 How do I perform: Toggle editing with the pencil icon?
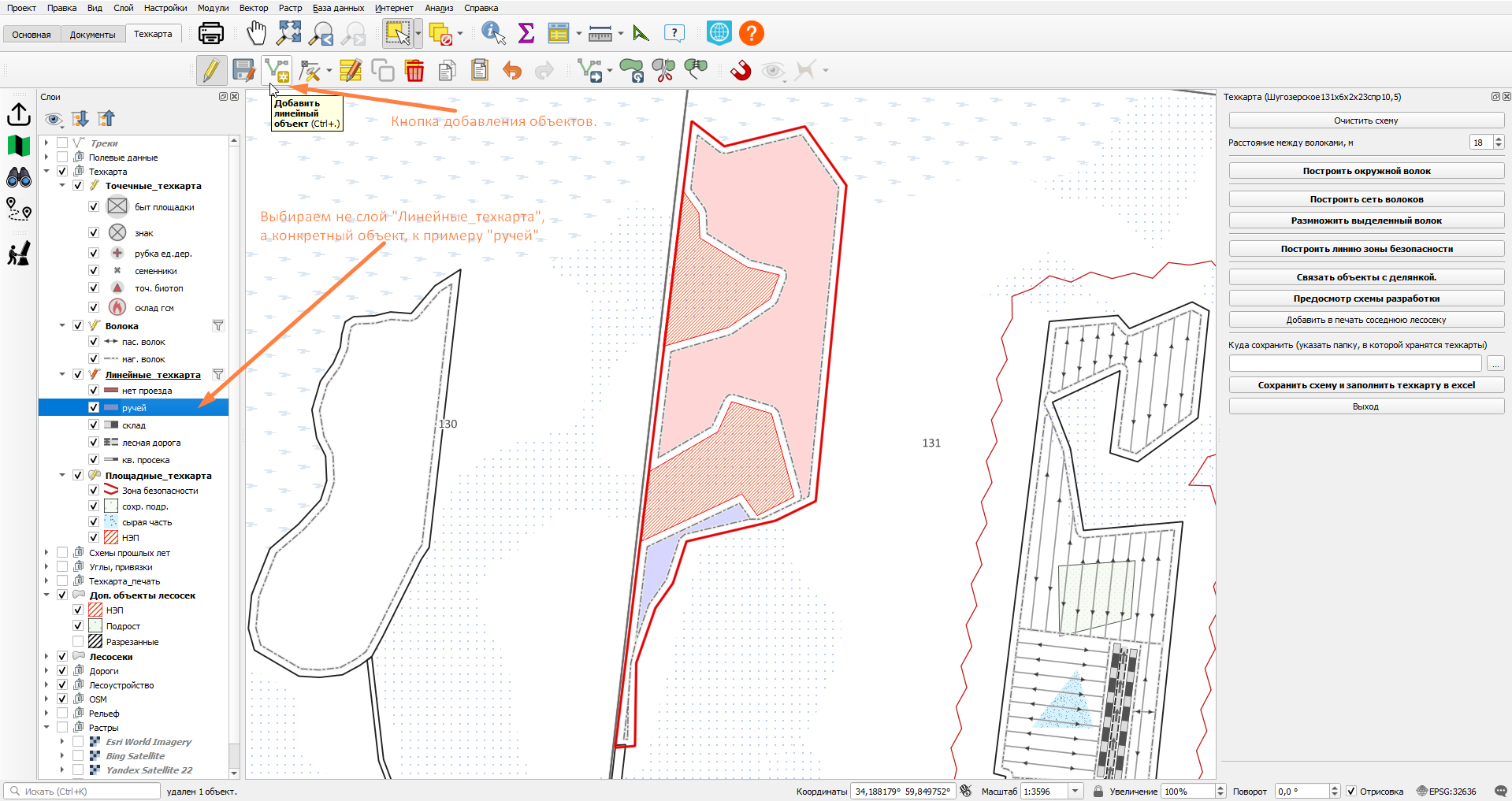tap(211, 71)
